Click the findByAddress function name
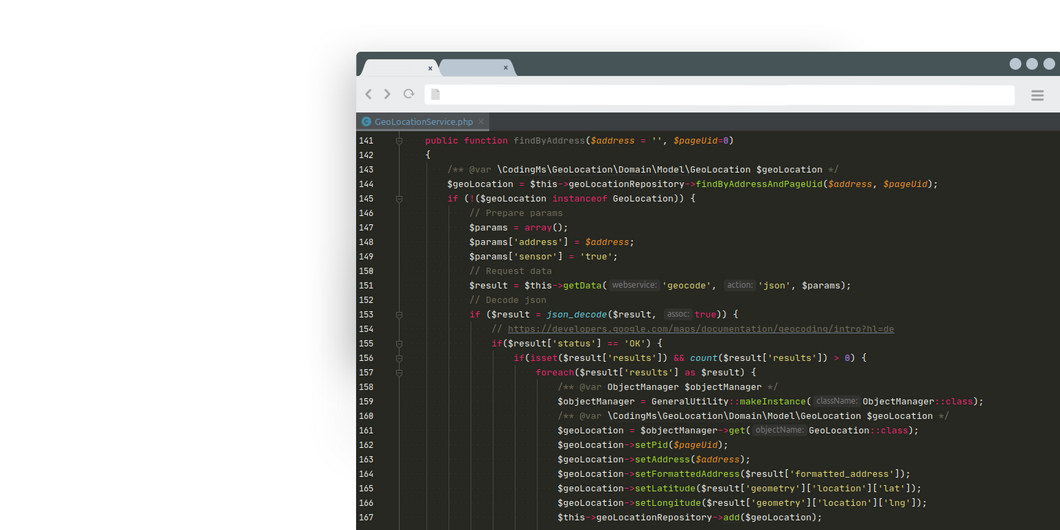The image size is (1060, 530). coord(549,141)
